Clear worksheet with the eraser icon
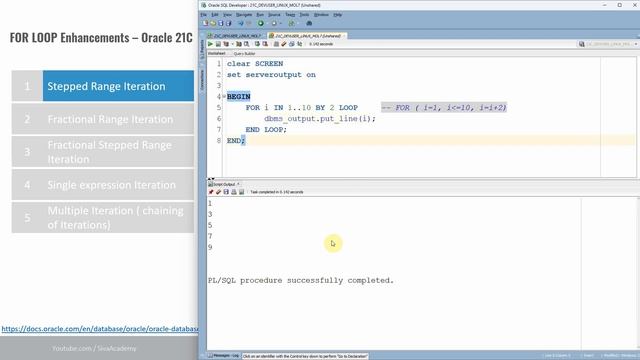The image size is (640, 360). coord(284,44)
